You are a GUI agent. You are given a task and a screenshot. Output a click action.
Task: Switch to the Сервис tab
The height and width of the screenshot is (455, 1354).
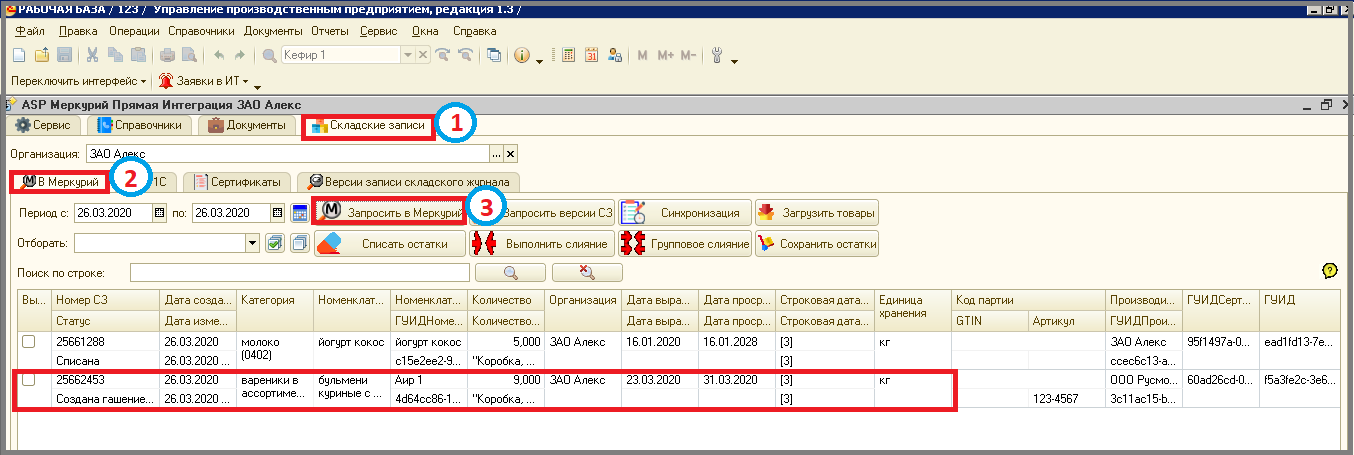(x=43, y=126)
